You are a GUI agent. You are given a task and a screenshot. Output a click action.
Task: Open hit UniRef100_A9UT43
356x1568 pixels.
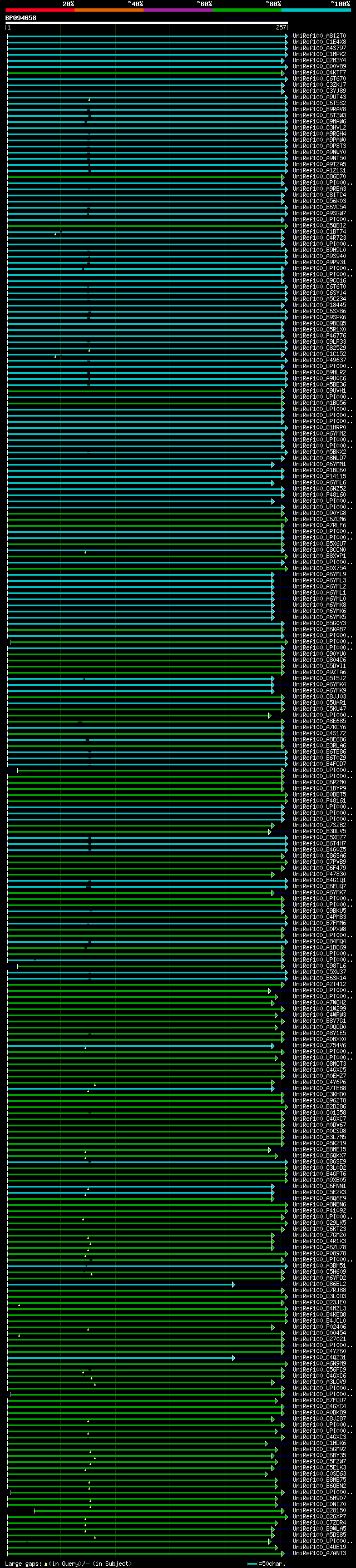coord(319,97)
